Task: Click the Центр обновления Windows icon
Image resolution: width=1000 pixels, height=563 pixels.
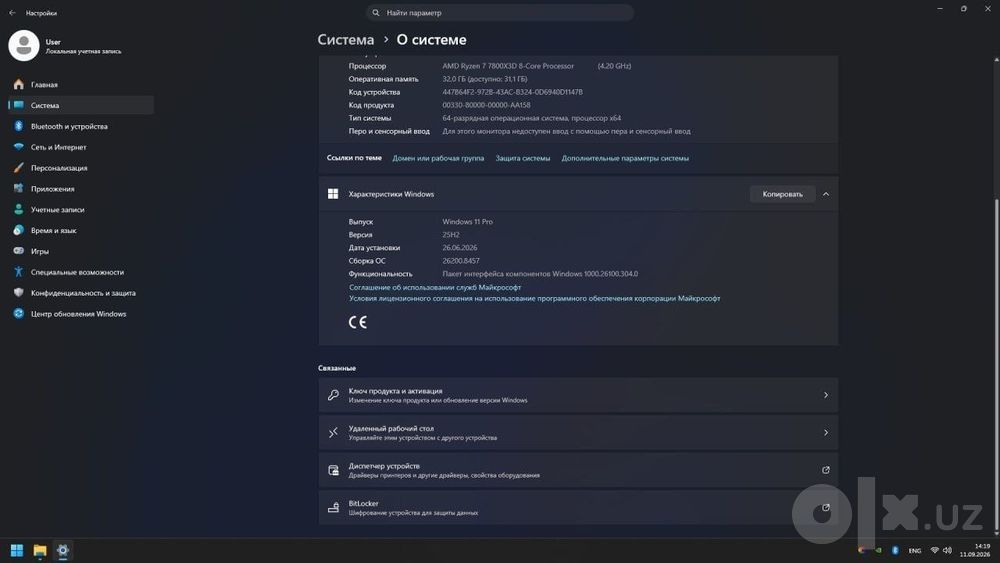Action: (x=18, y=314)
